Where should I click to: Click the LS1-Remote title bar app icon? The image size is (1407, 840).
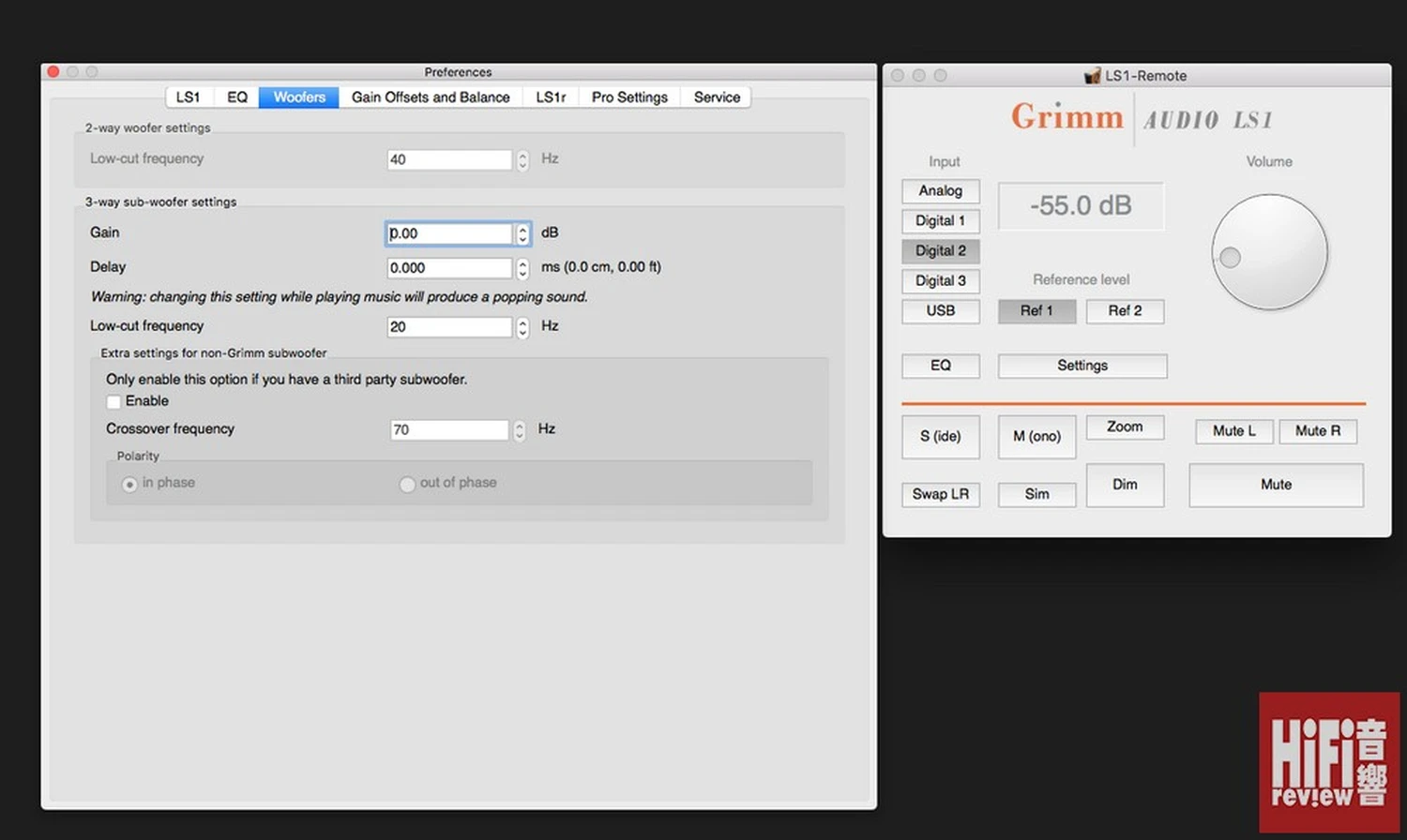(x=1092, y=76)
